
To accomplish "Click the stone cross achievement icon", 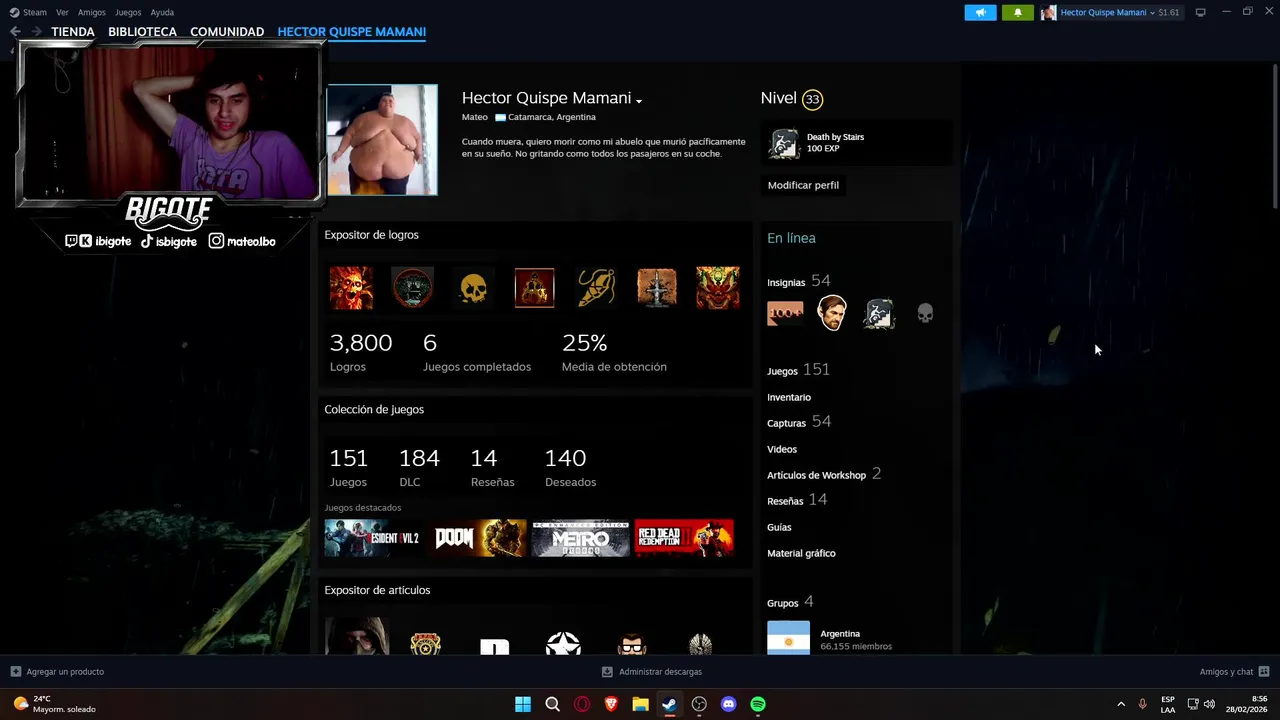I will pyautogui.click(x=657, y=288).
